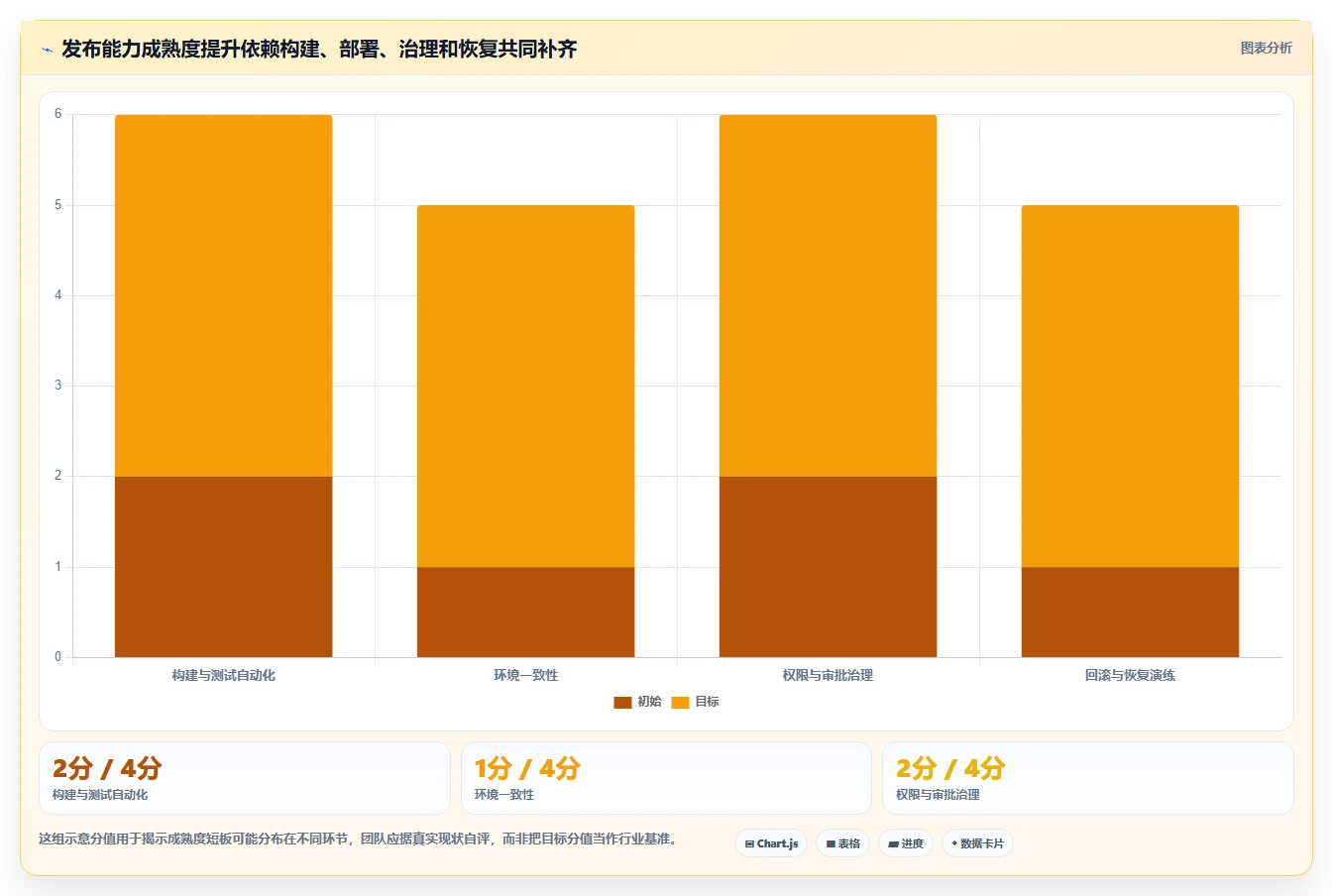Open the 权限与审批治理 2分/4分 data card
The width and height of the screenshot is (1333, 896).
[1088, 778]
